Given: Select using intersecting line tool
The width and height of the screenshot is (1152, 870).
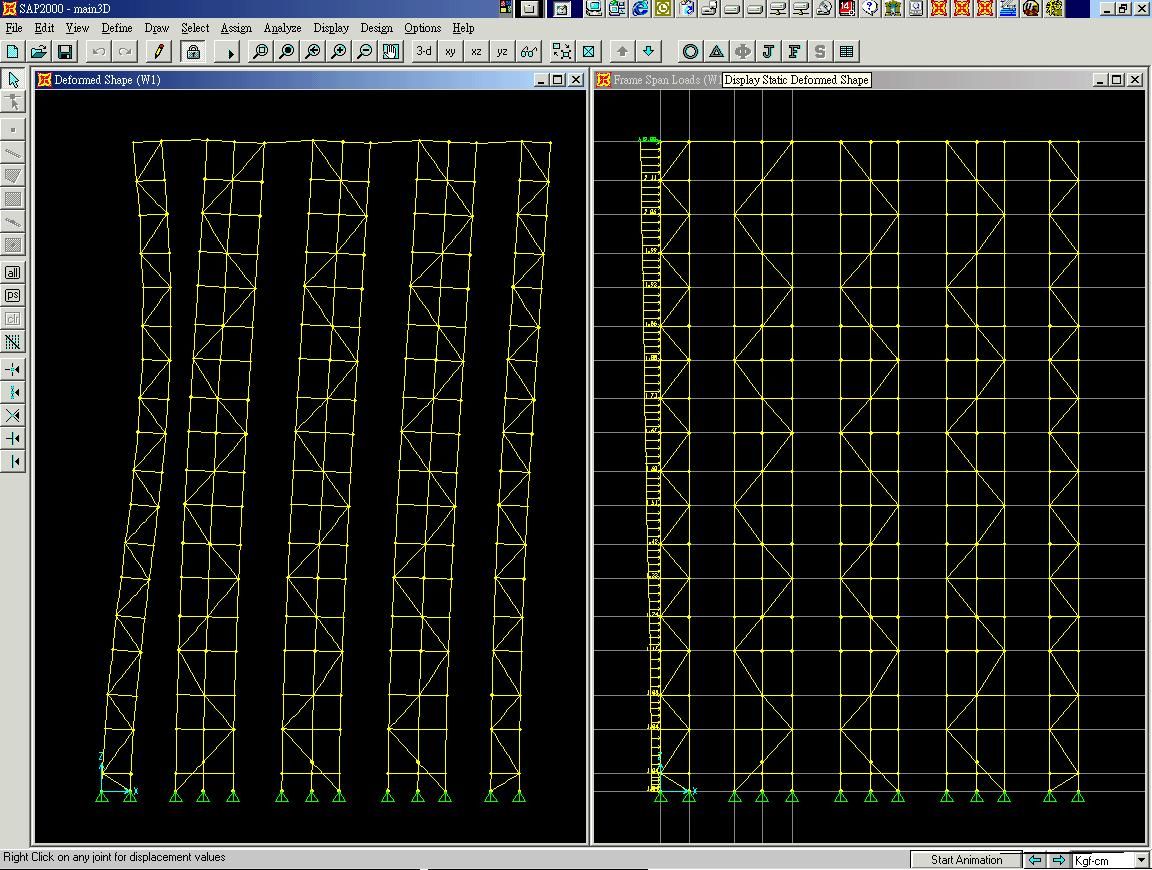Looking at the screenshot, I should click(x=12, y=342).
